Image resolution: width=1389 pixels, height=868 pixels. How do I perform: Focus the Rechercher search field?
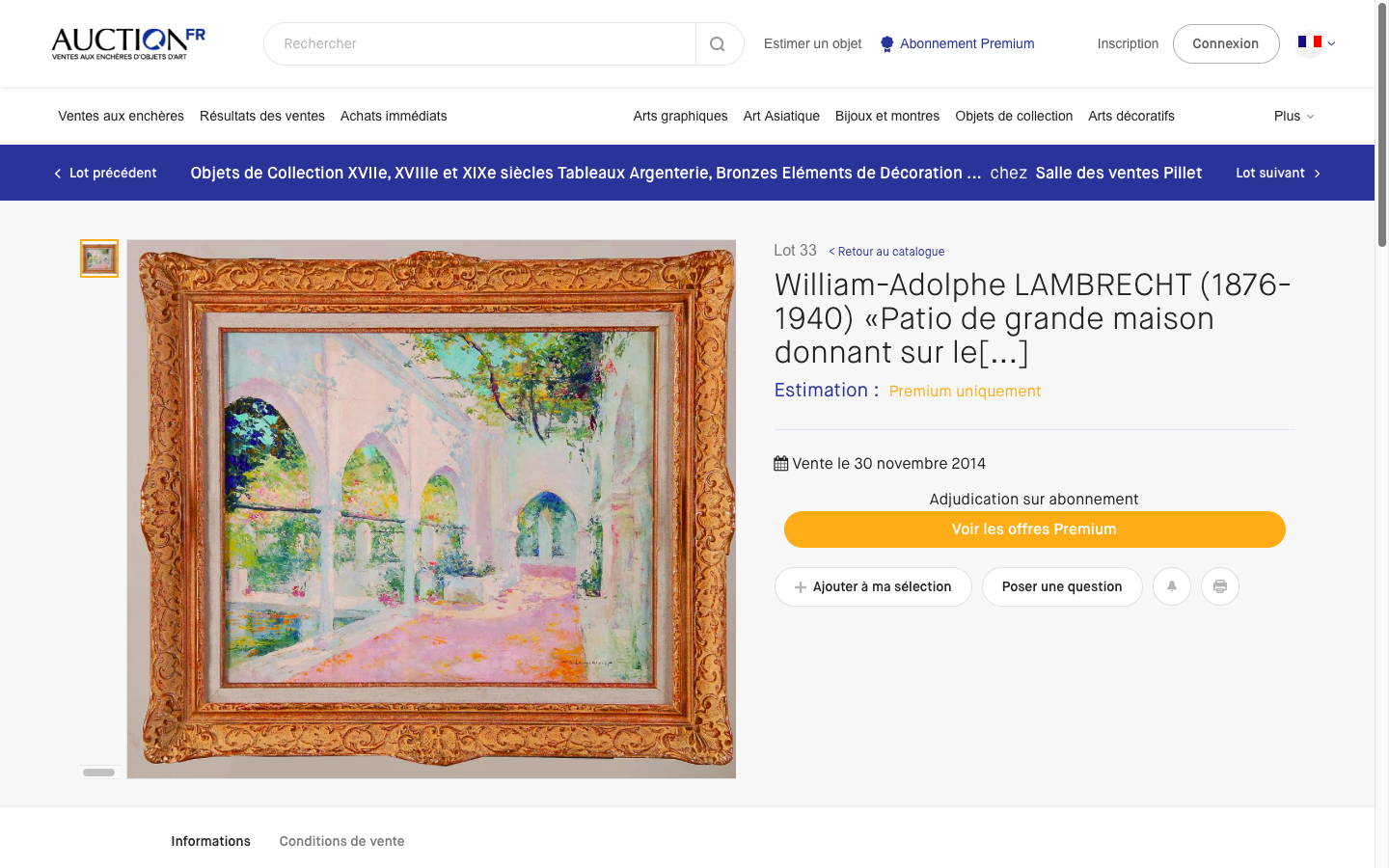point(479,44)
